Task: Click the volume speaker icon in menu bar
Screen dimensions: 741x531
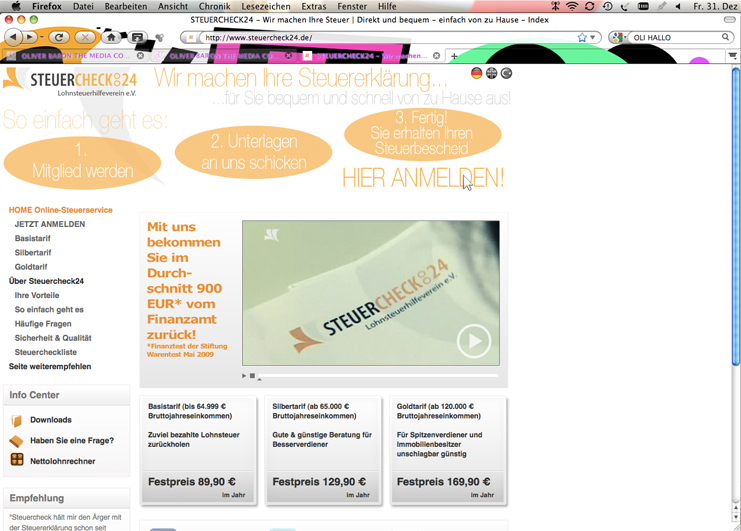Action: point(678,6)
